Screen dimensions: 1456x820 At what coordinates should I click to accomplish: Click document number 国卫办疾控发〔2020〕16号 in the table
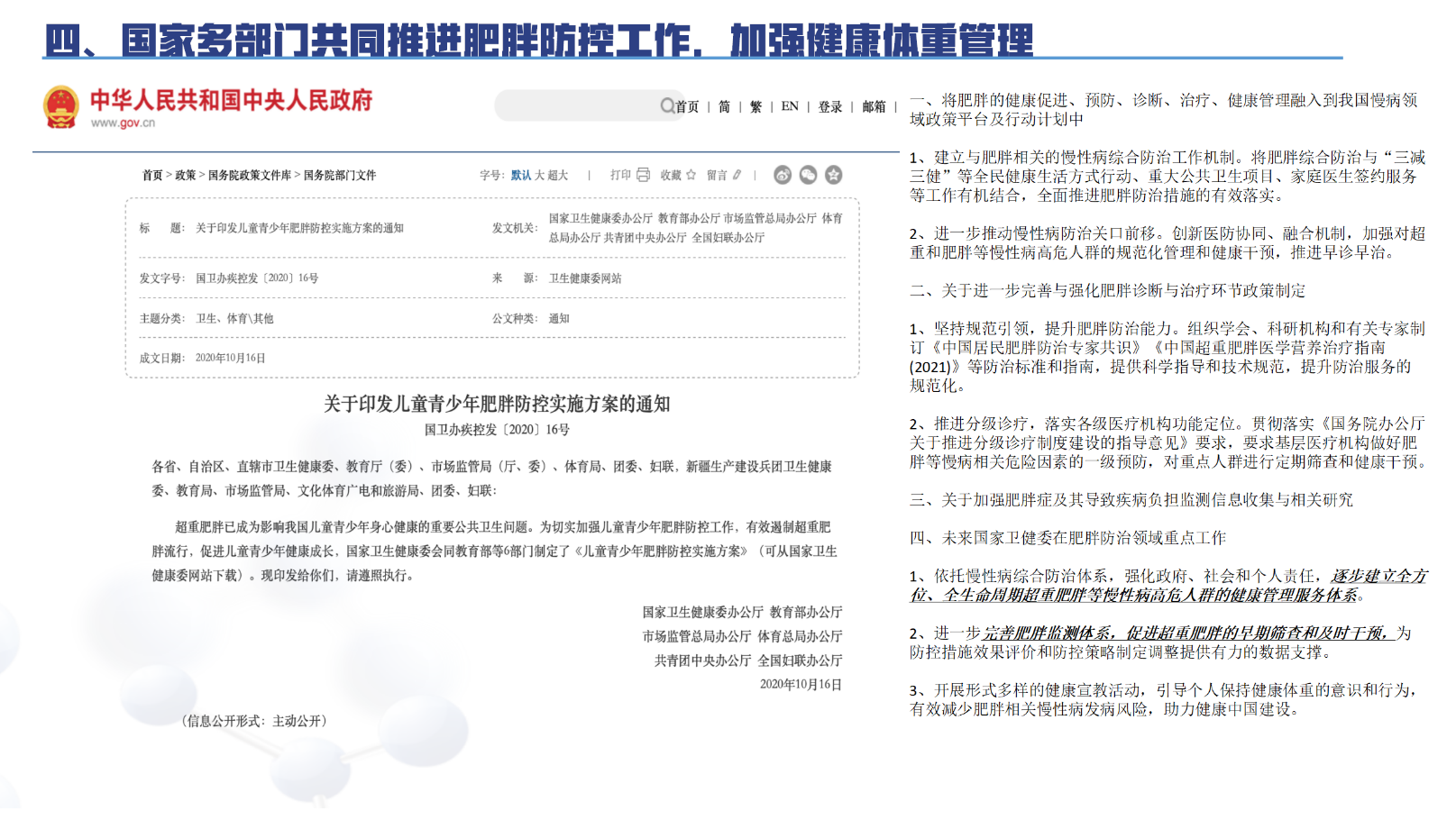tap(257, 278)
